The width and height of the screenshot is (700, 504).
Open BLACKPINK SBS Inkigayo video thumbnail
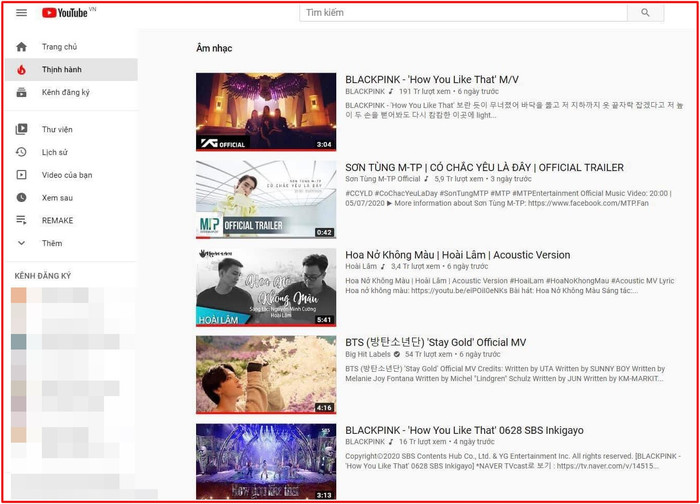266,462
